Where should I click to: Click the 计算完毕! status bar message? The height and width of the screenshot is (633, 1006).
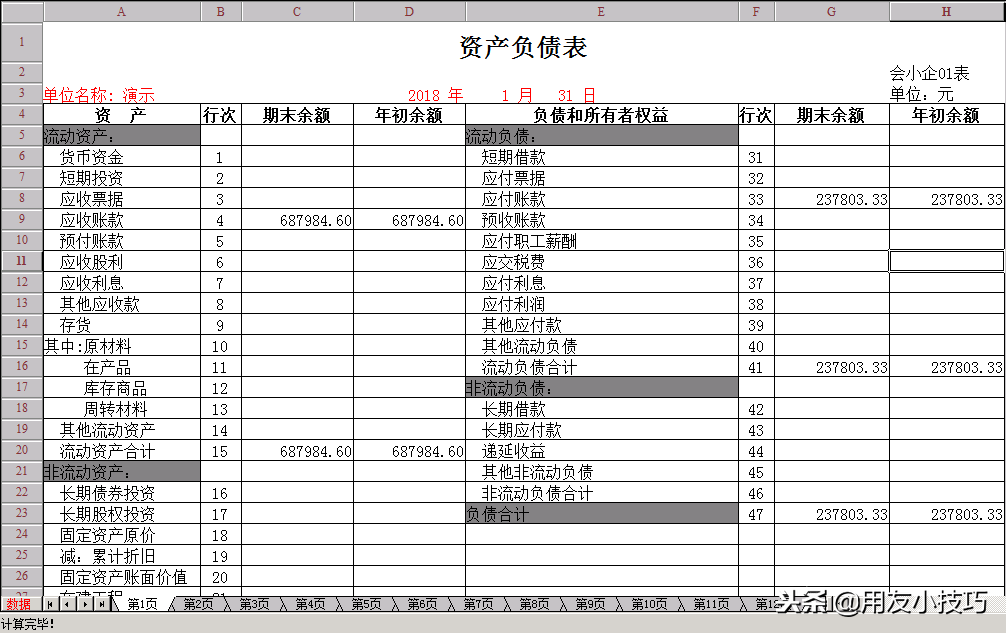pyautogui.click(x=28, y=623)
